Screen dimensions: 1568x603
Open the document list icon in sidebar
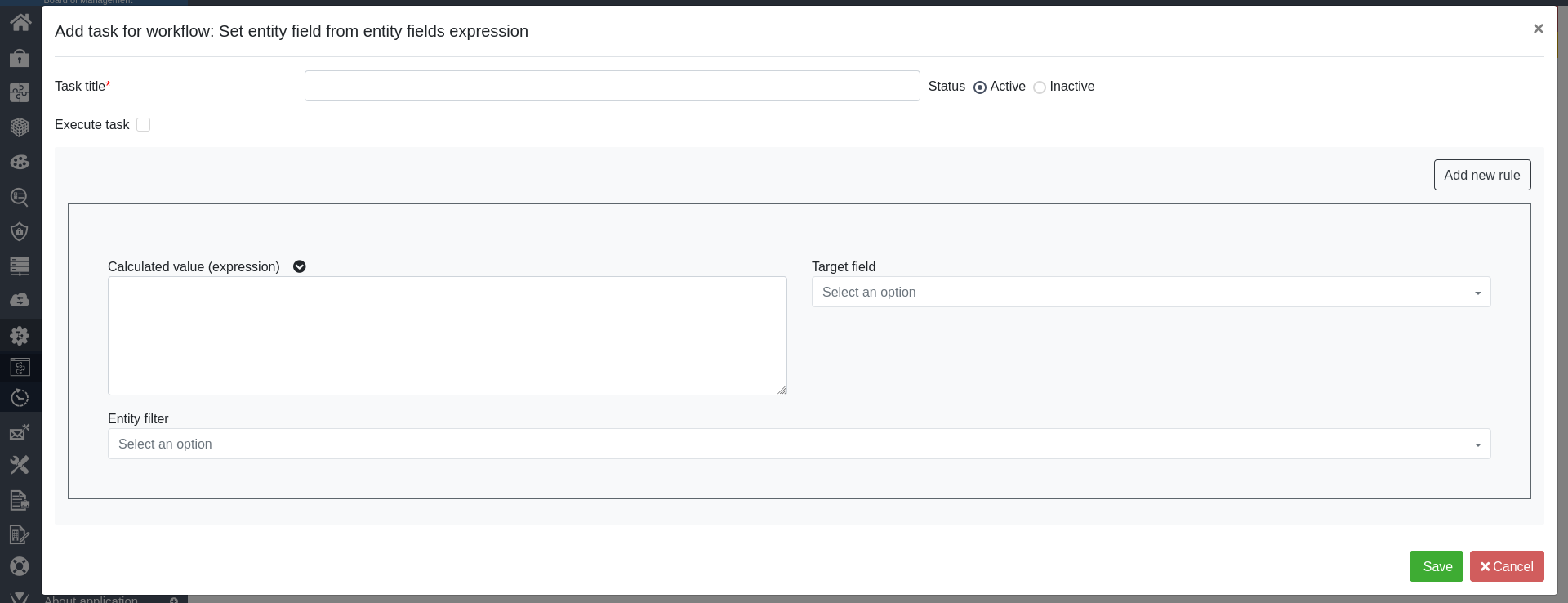(20, 500)
